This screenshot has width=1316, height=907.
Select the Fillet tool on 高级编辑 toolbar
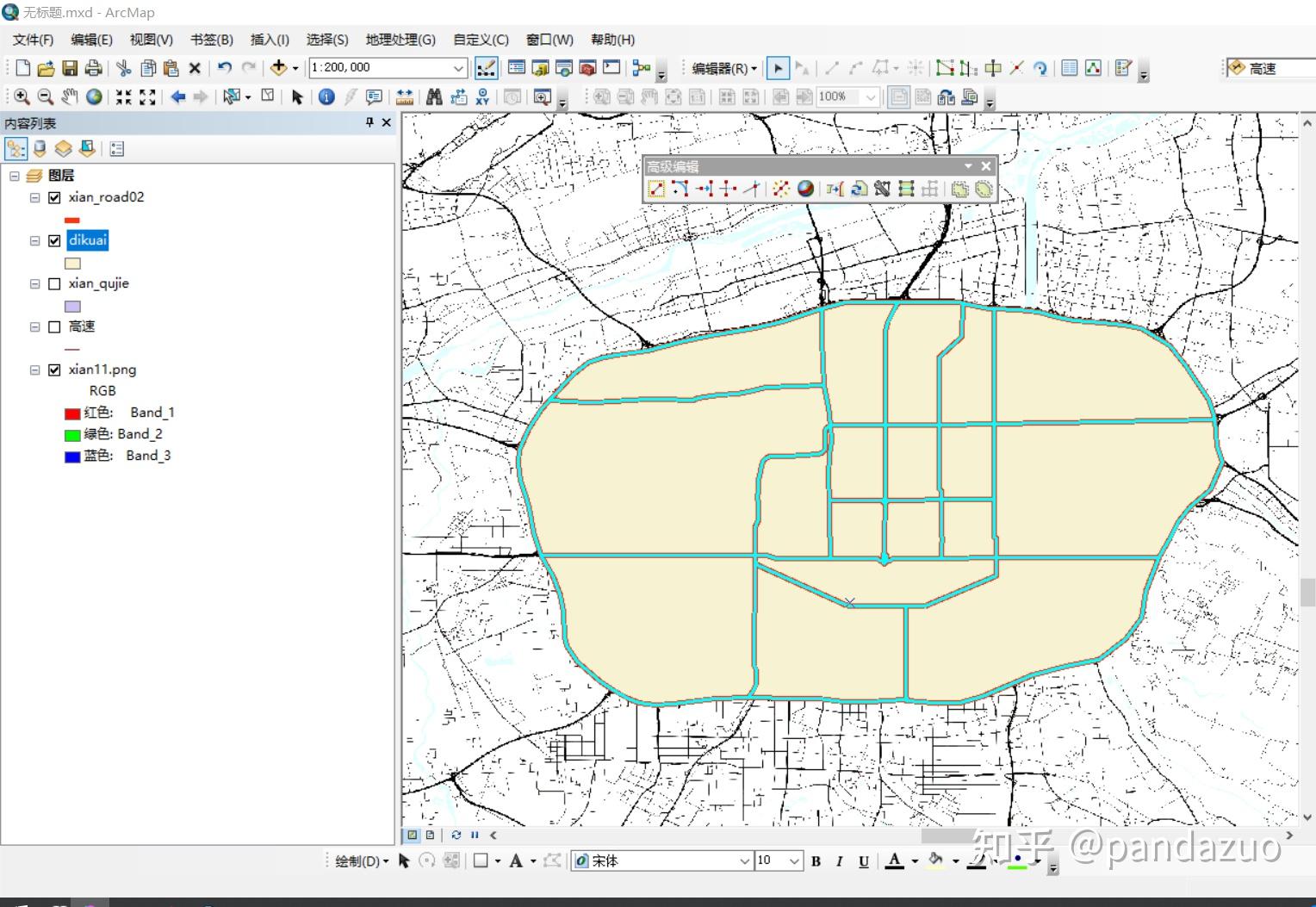tap(680, 189)
